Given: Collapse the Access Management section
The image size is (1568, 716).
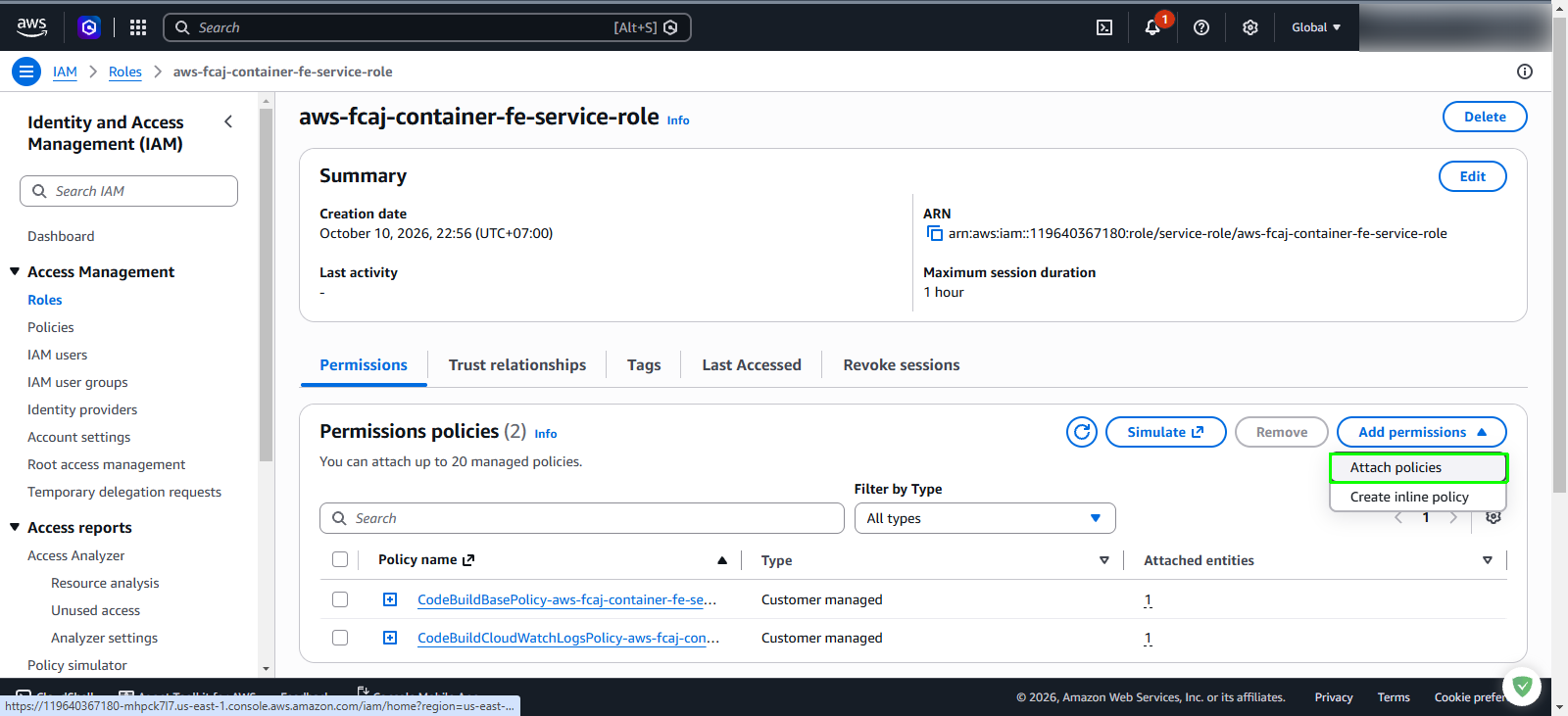Looking at the screenshot, I should [15, 271].
